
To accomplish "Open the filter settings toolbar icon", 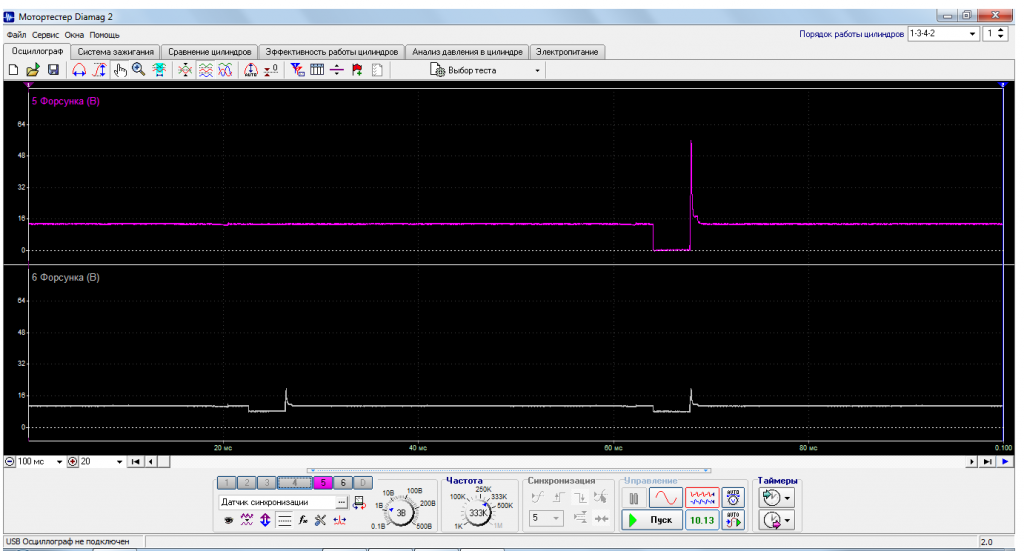I will click(x=297, y=70).
